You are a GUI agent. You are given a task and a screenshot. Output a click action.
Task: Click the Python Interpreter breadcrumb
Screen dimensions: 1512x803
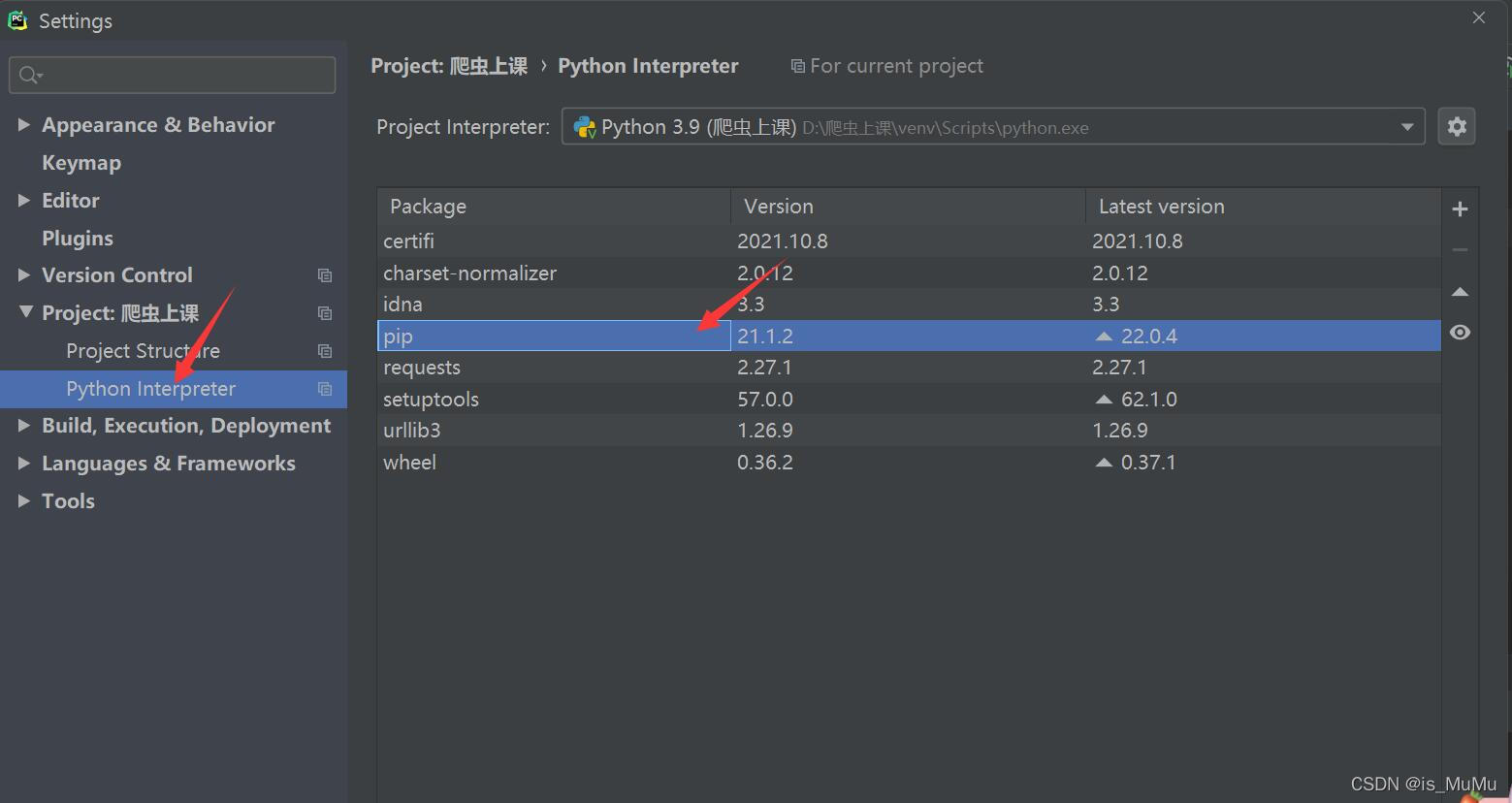point(648,66)
